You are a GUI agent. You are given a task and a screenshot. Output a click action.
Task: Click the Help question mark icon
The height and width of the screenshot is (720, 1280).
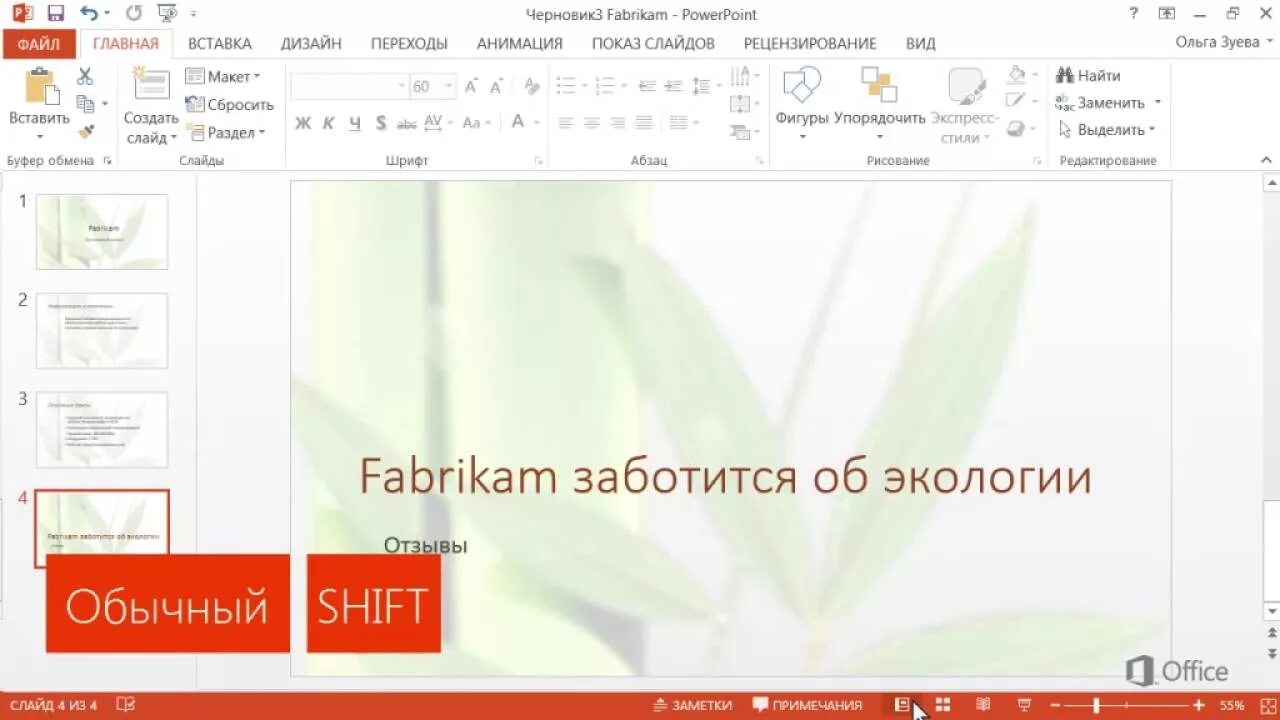click(x=1133, y=14)
